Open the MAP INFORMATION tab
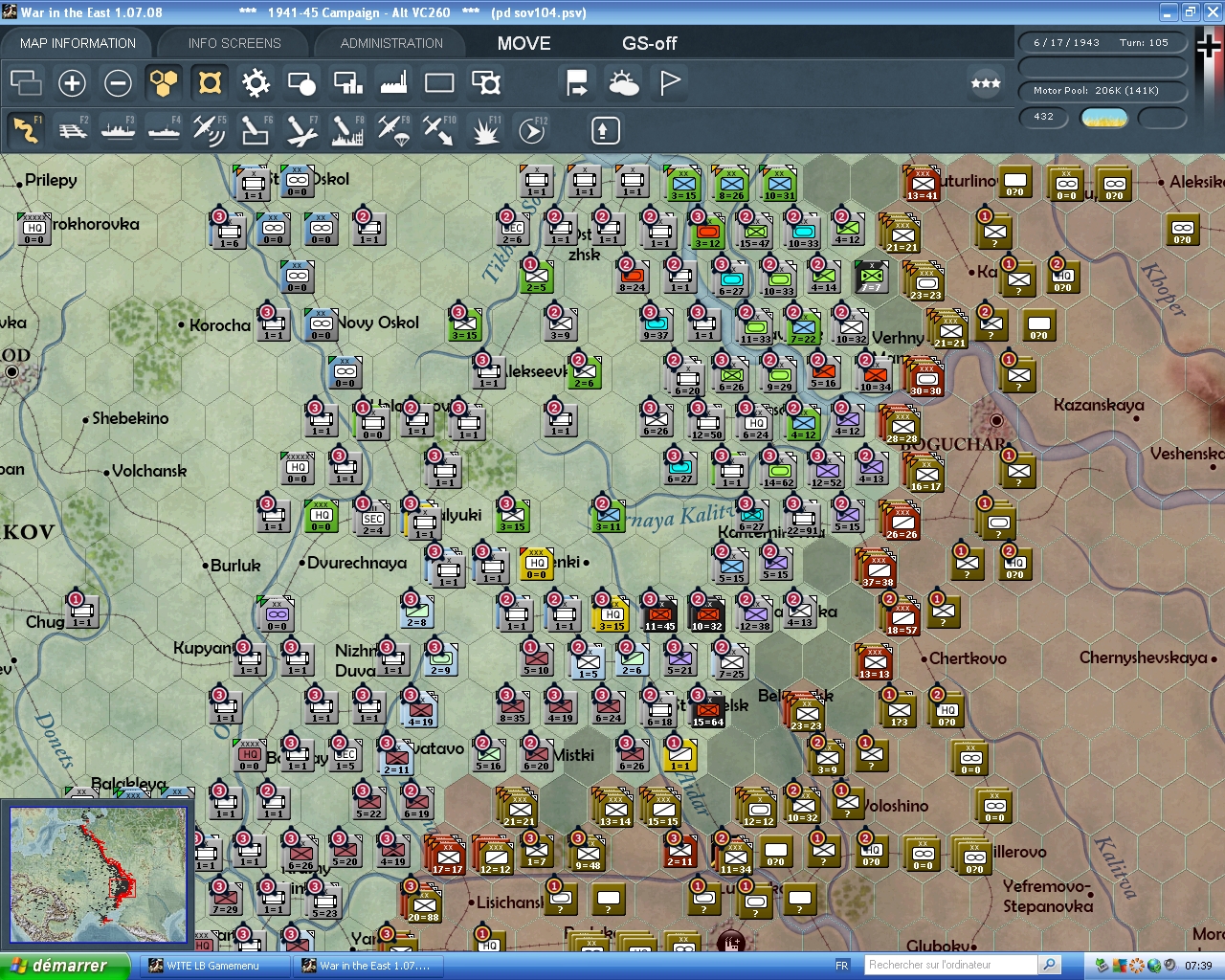1225x980 pixels. (78, 43)
